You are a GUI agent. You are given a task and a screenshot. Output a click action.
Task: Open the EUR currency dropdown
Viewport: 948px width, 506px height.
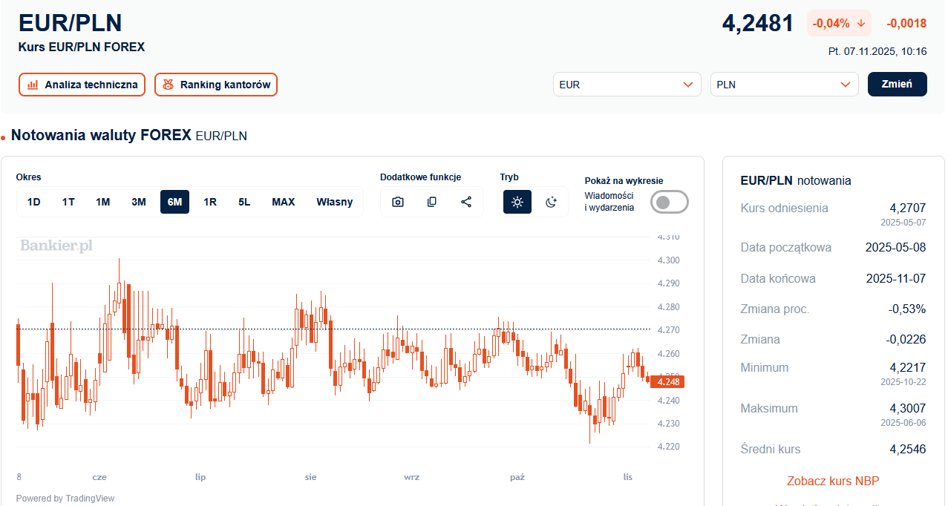tap(627, 85)
